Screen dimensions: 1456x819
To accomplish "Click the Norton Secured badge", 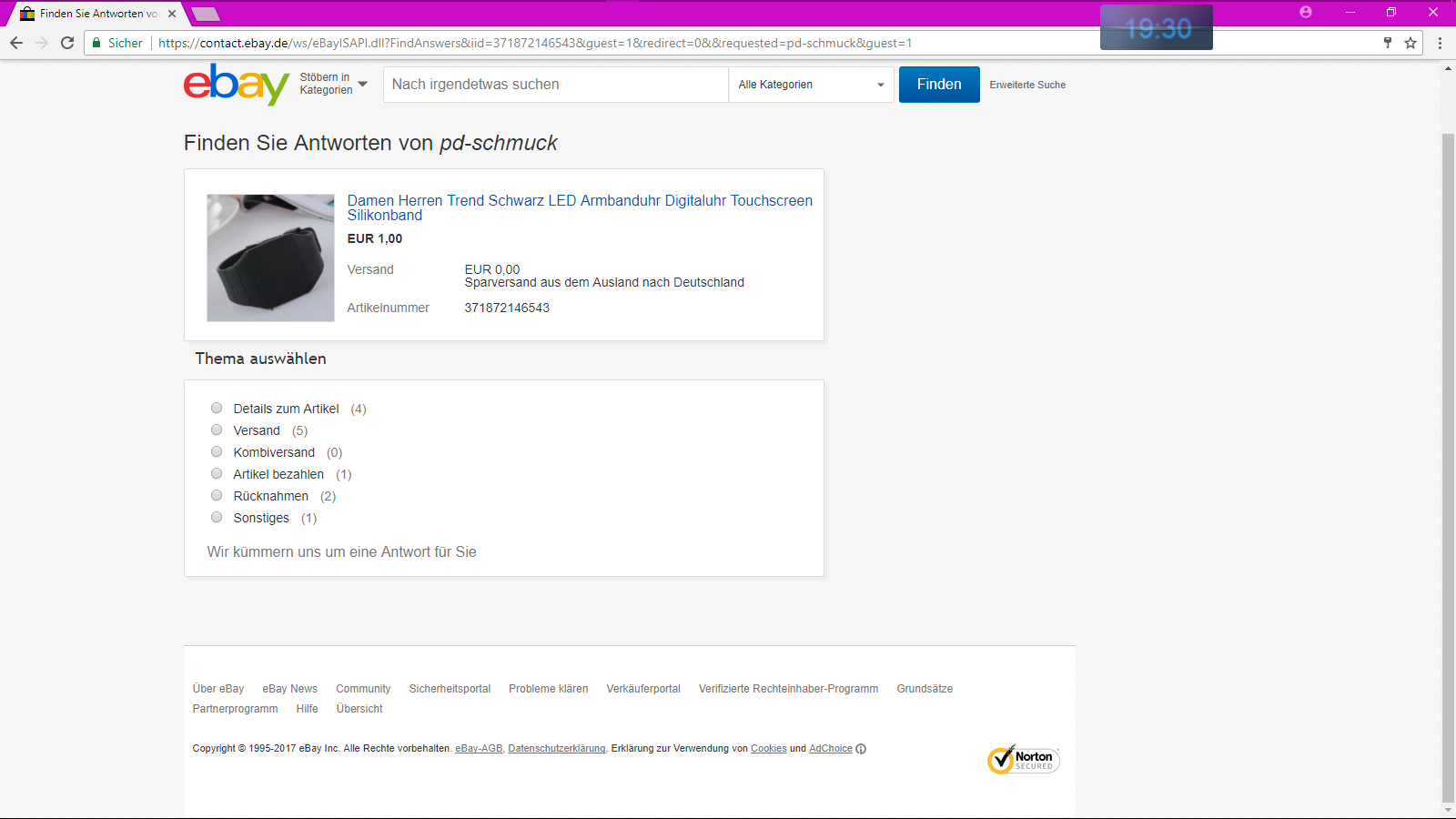I will [x=1024, y=760].
